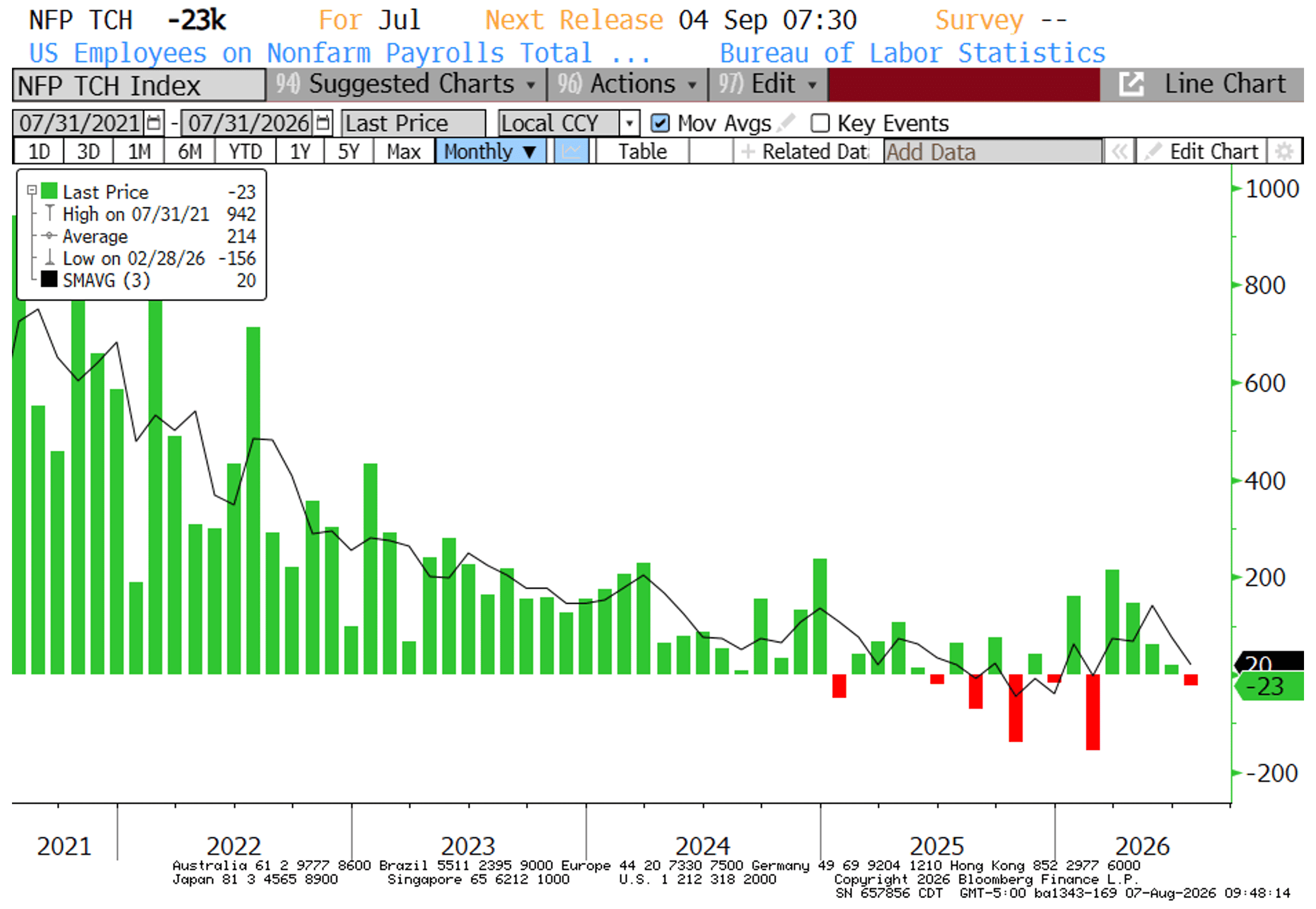Click 'US Employees on Nonfarm Payrolls Total' title
1316x909 pixels.
coord(339,53)
